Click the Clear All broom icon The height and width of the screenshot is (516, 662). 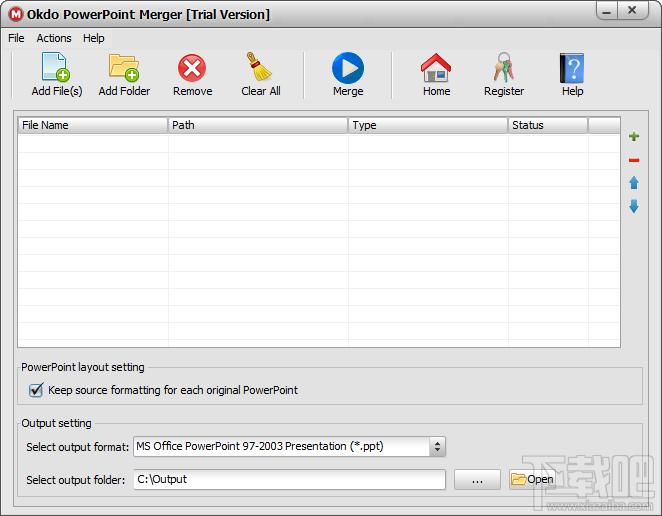coord(260,66)
